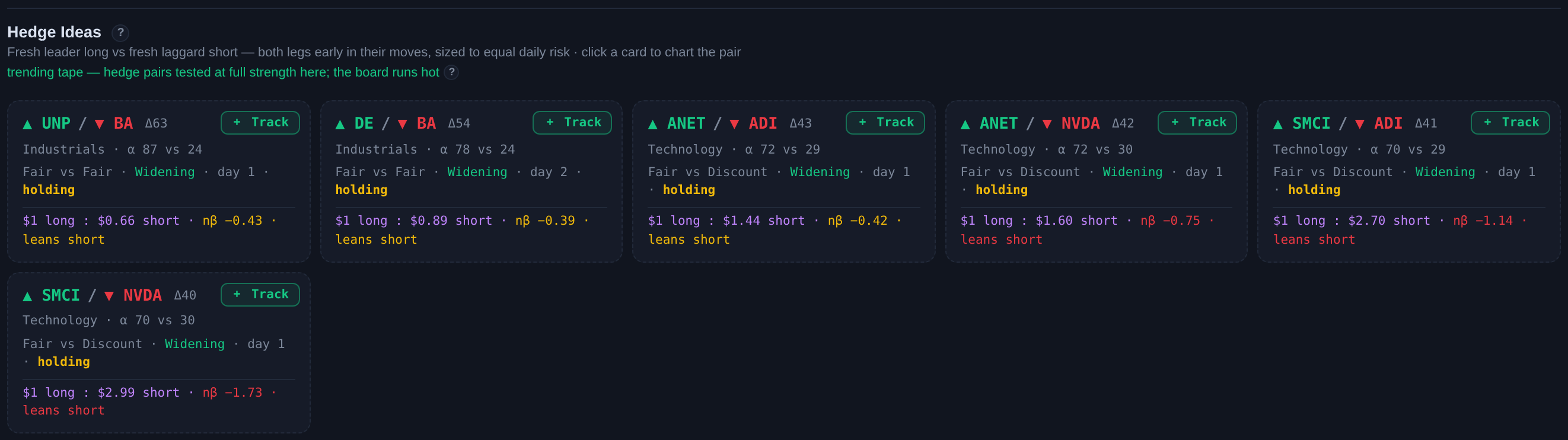Click 'Technology · α 70 vs 30' line
Image resolution: width=1568 pixels, height=440 pixels.
pyautogui.click(x=109, y=321)
